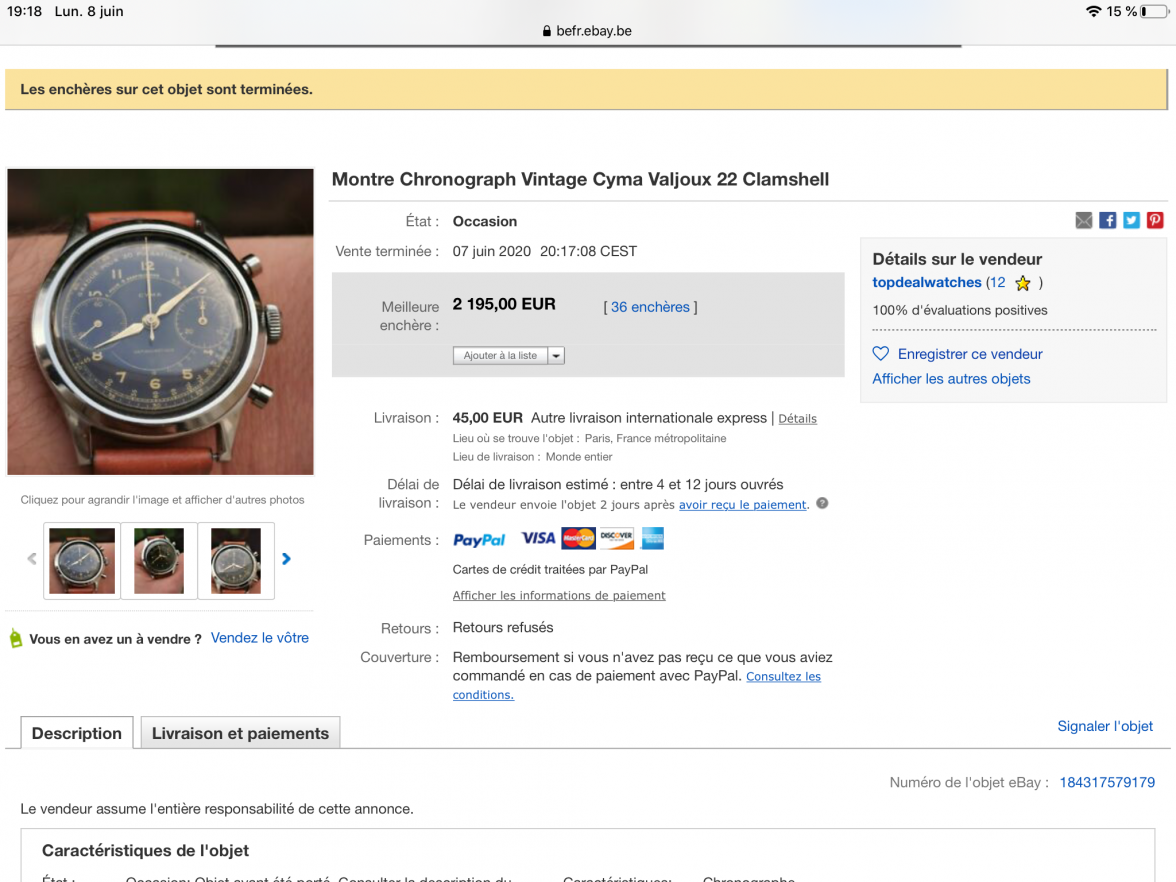This screenshot has height=882, width=1176.
Task: Click the delivery help question mark icon
Action: [x=822, y=503]
